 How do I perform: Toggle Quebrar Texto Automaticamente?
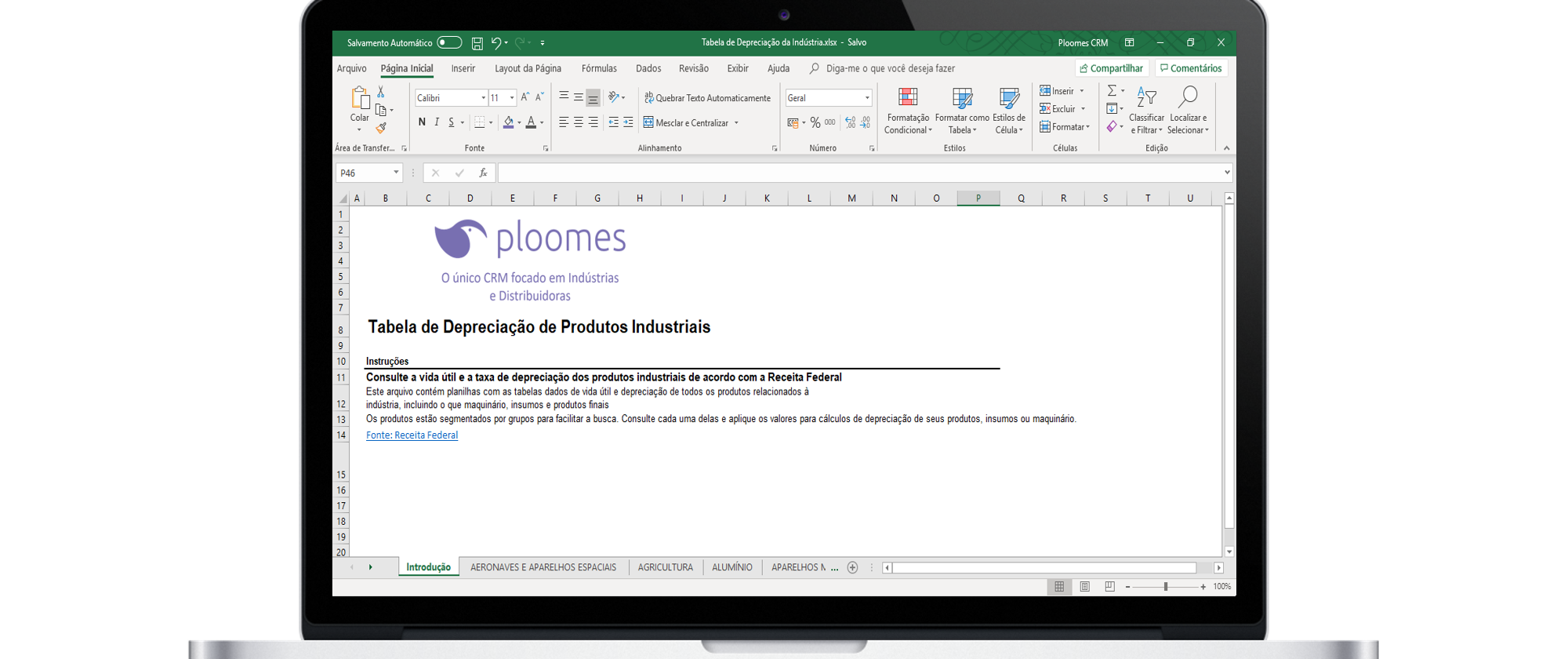click(707, 98)
